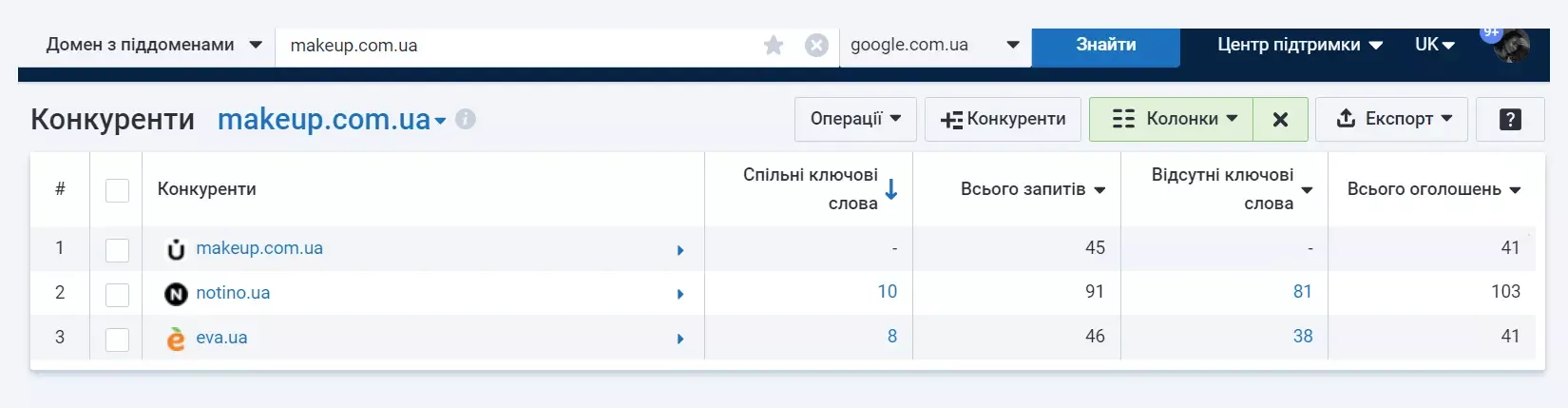This screenshot has height=408, width=1568.
Task: Click the Конкуренти column header
Action: [x=206, y=189]
